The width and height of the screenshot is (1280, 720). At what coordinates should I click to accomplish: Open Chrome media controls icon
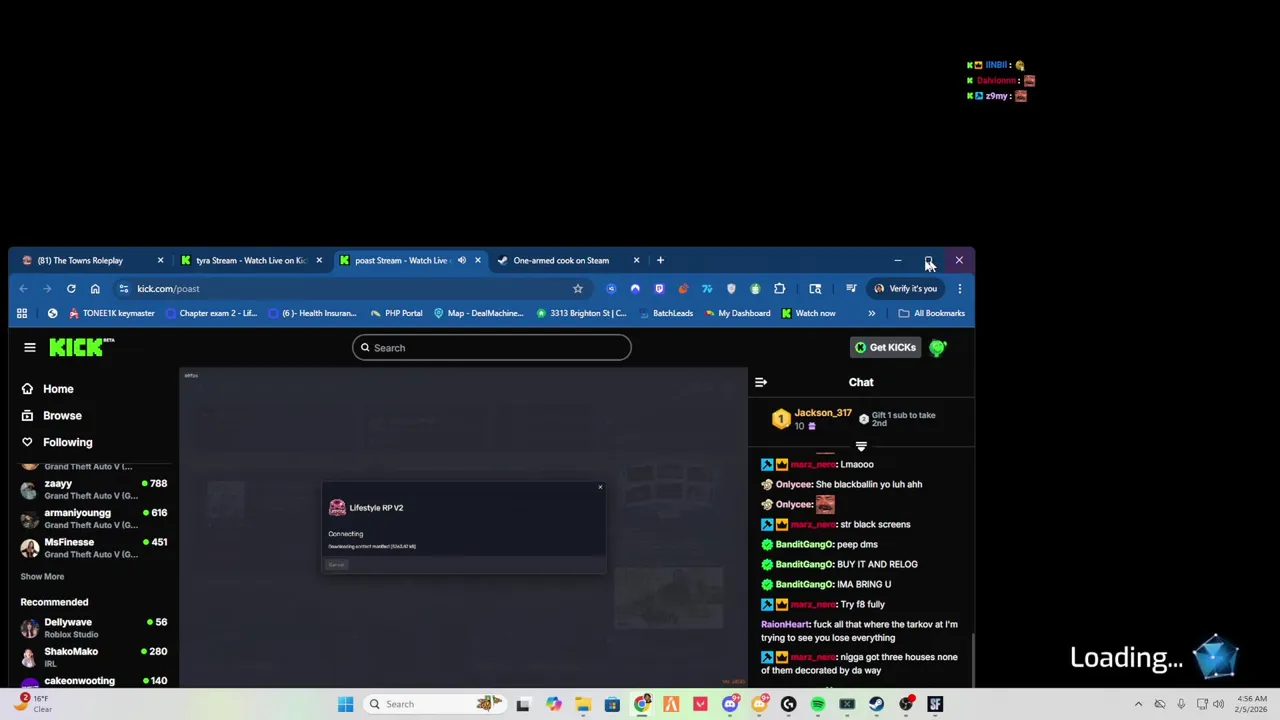[x=851, y=288]
